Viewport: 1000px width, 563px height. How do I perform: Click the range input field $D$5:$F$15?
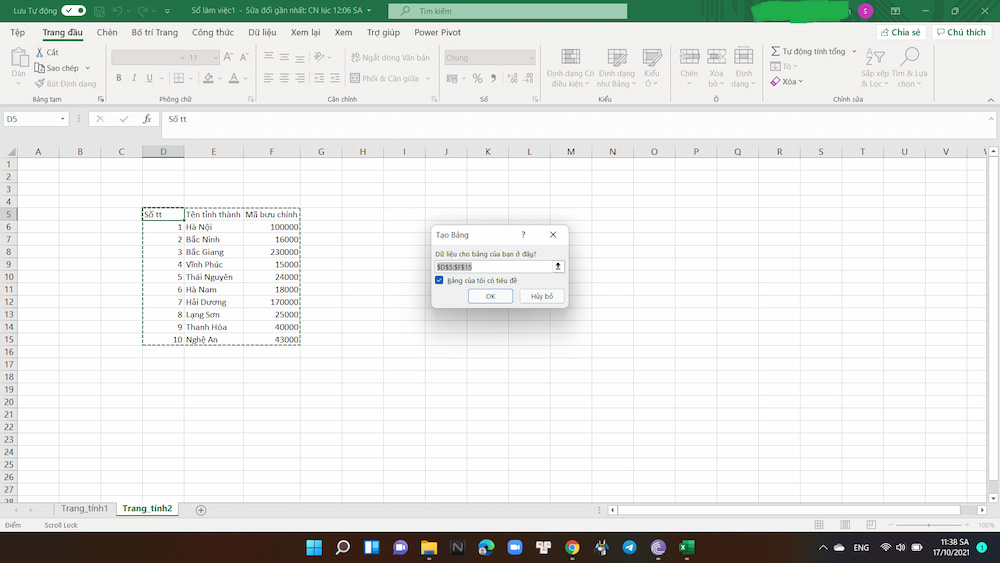493,267
